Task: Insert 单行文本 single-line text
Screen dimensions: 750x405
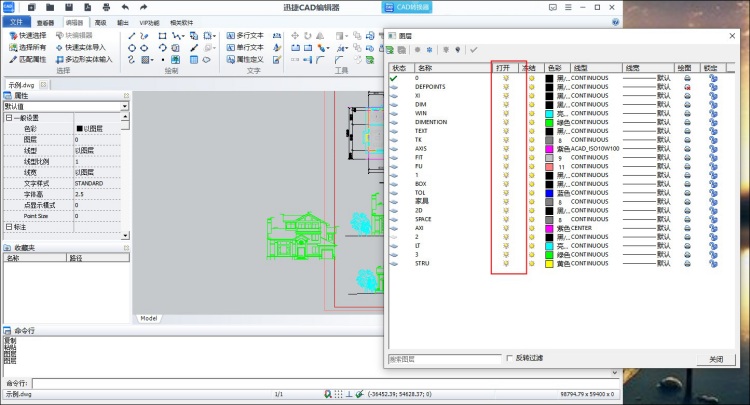Action: point(245,47)
